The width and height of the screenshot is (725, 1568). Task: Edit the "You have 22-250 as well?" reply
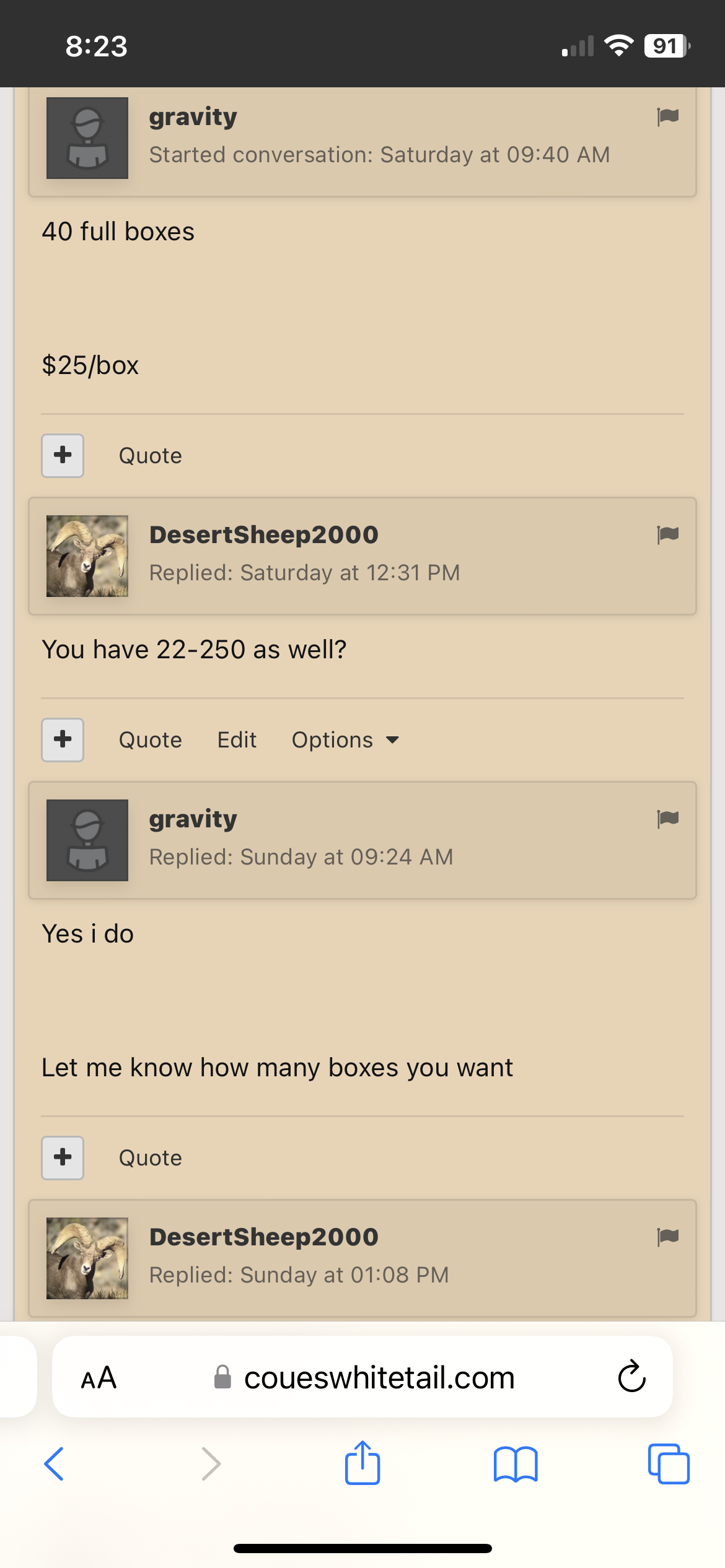[237, 740]
